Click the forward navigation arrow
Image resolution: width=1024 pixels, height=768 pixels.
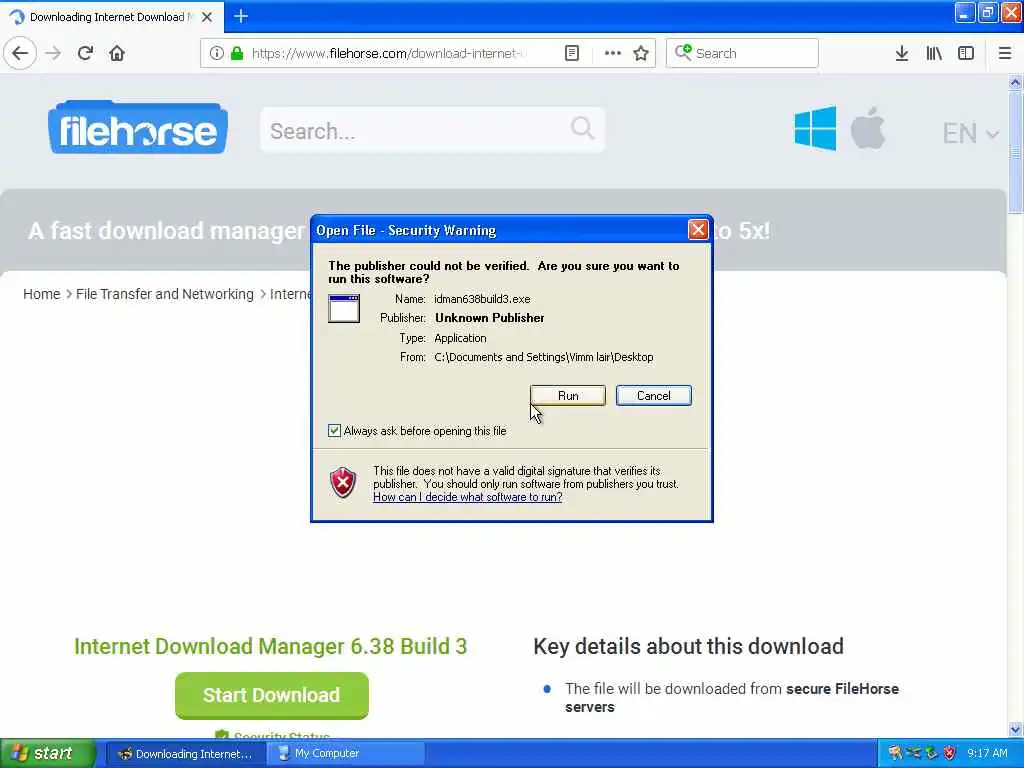click(x=53, y=53)
